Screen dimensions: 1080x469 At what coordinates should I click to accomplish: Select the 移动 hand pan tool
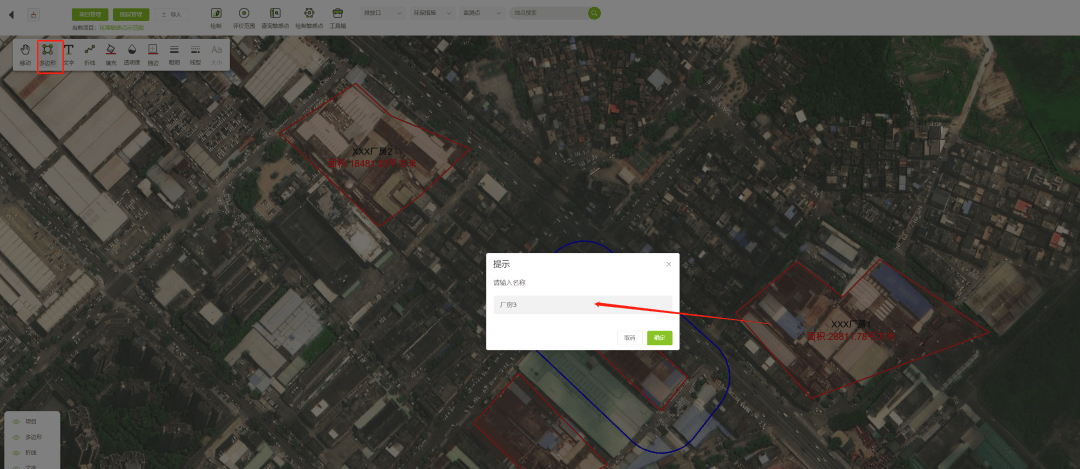(x=25, y=54)
